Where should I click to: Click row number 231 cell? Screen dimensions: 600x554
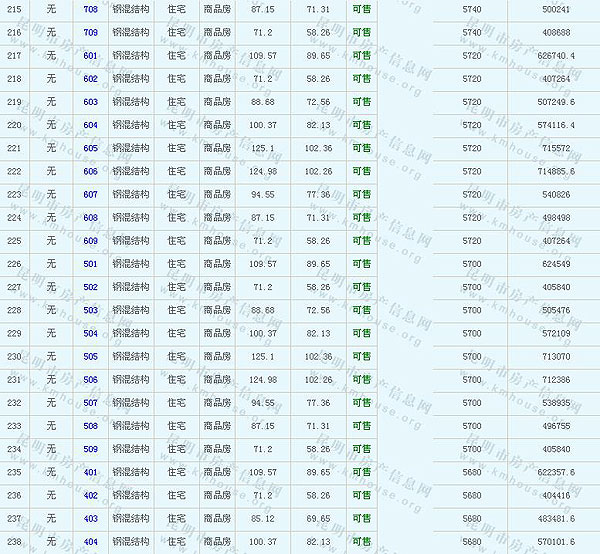tap(14, 380)
